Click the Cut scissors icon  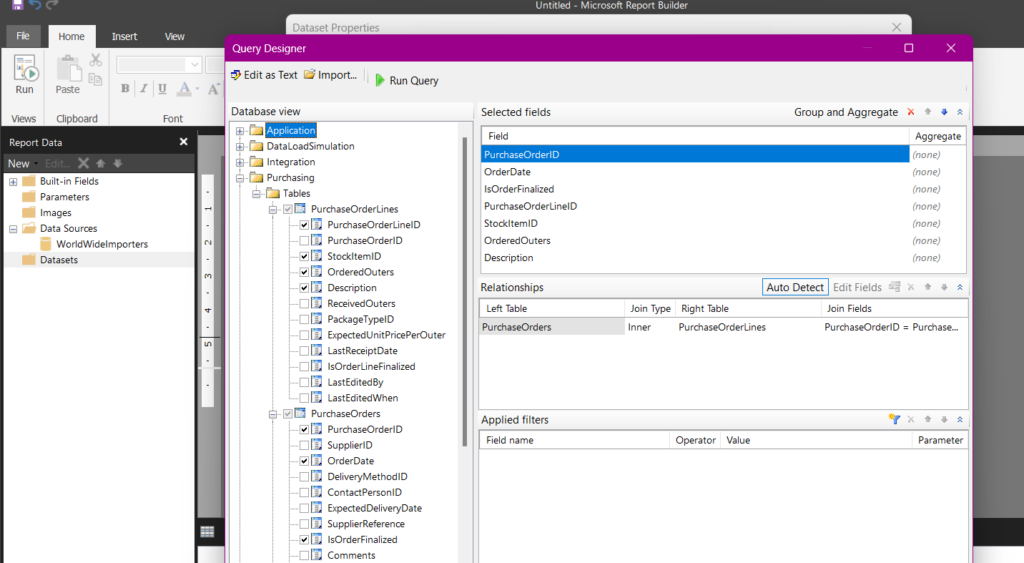coord(95,60)
